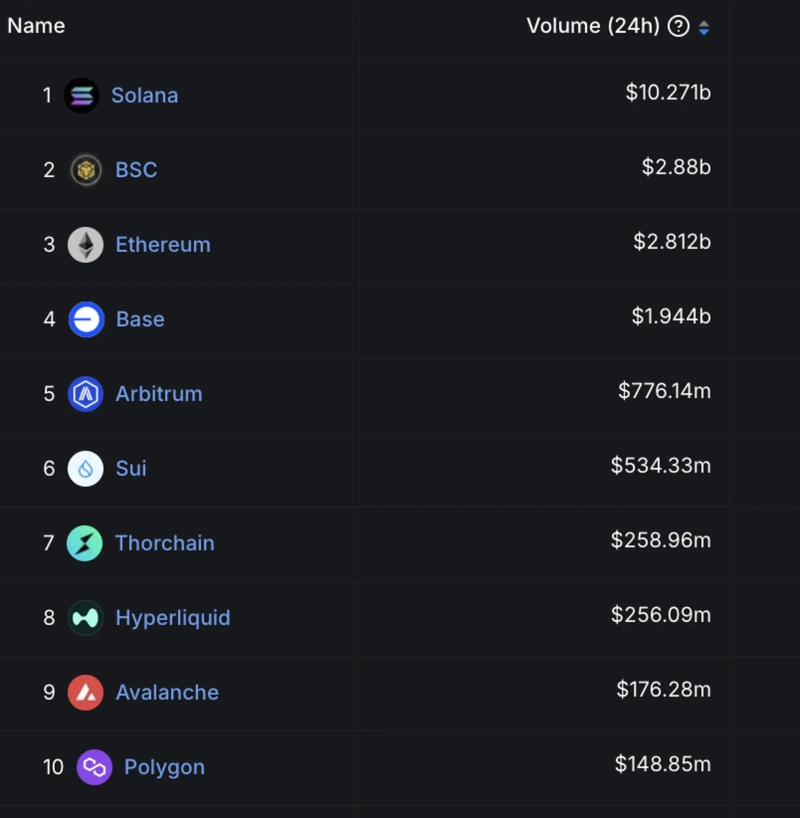The height and width of the screenshot is (818, 800).
Task: Sort by Volume (24h) column header
Action: pyautogui.click(x=592, y=27)
